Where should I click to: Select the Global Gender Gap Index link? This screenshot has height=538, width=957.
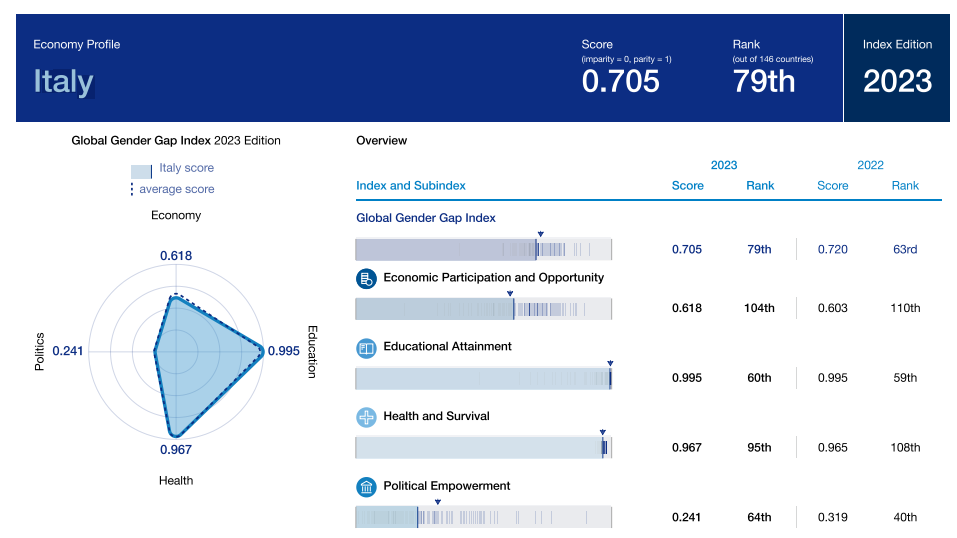(426, 218)
